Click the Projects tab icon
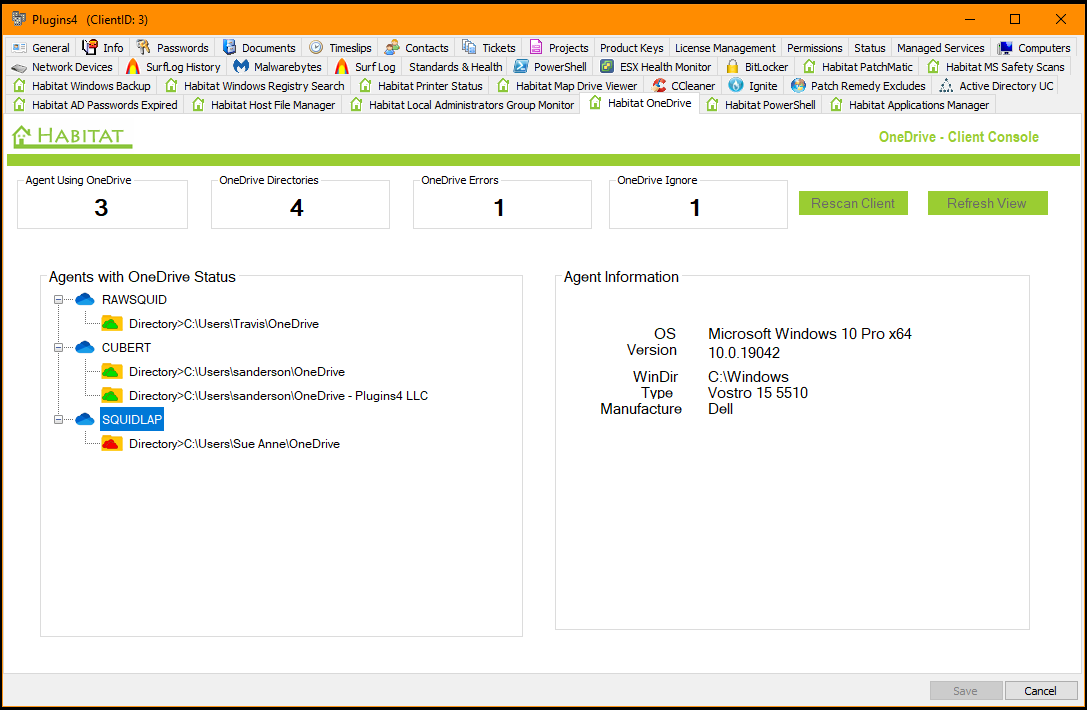1087x710 pixels. 536,47
